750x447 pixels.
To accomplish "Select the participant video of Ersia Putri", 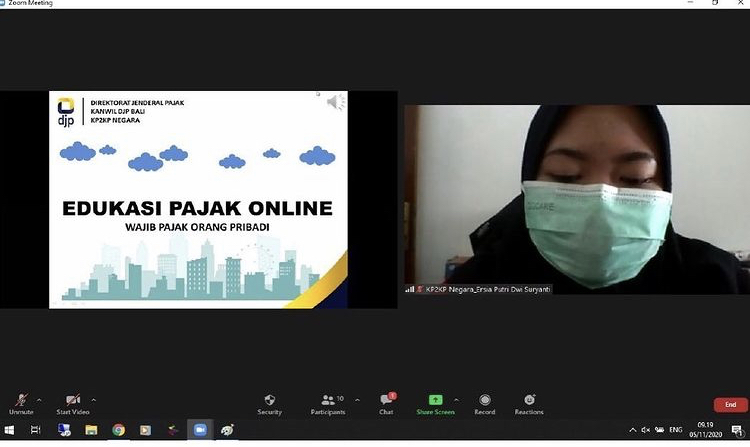I will pos(577,195).
